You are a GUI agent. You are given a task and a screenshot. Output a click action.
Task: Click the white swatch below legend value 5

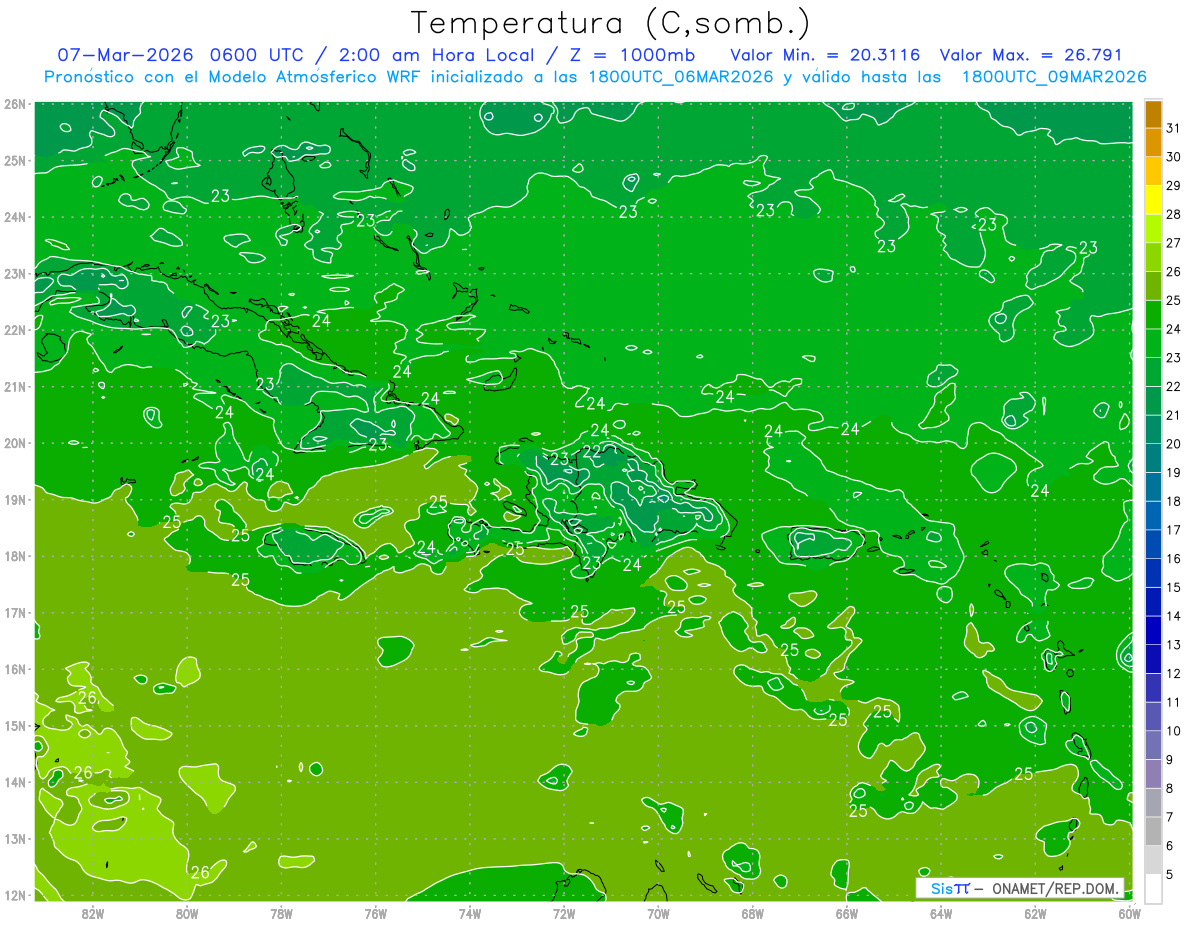1153,888
